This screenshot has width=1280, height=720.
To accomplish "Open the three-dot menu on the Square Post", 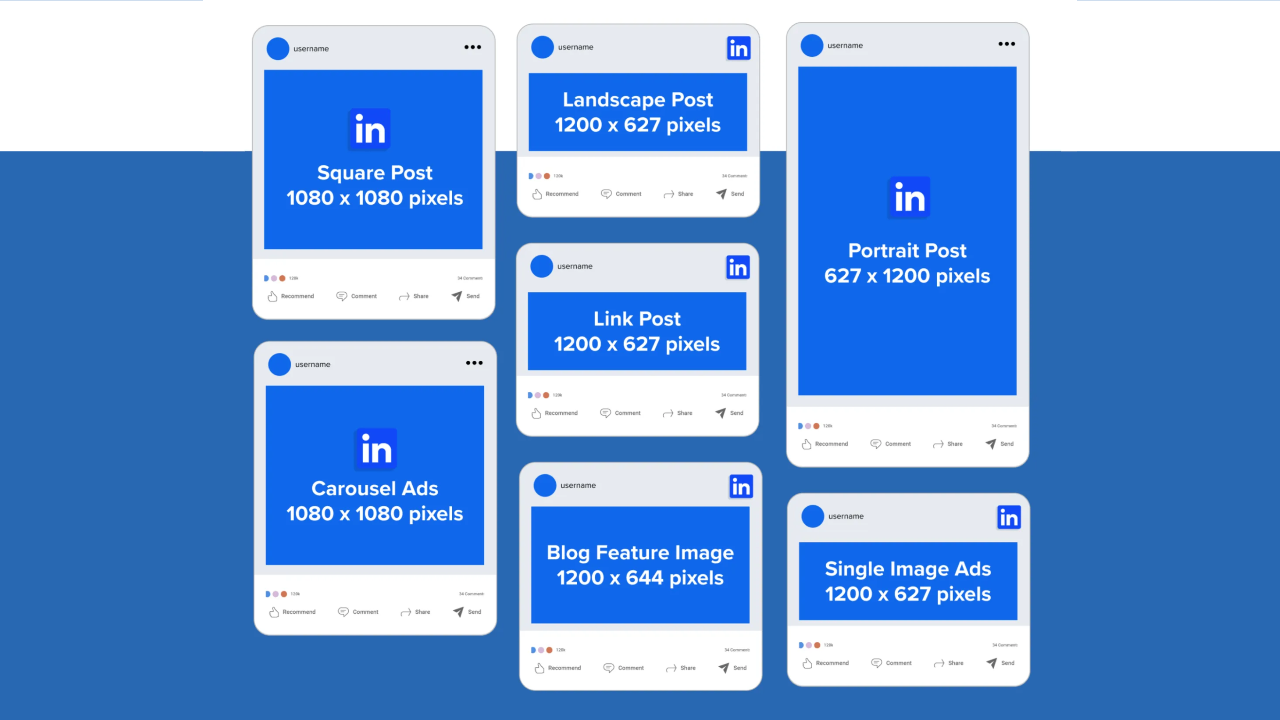I will [x=472, y=47].
